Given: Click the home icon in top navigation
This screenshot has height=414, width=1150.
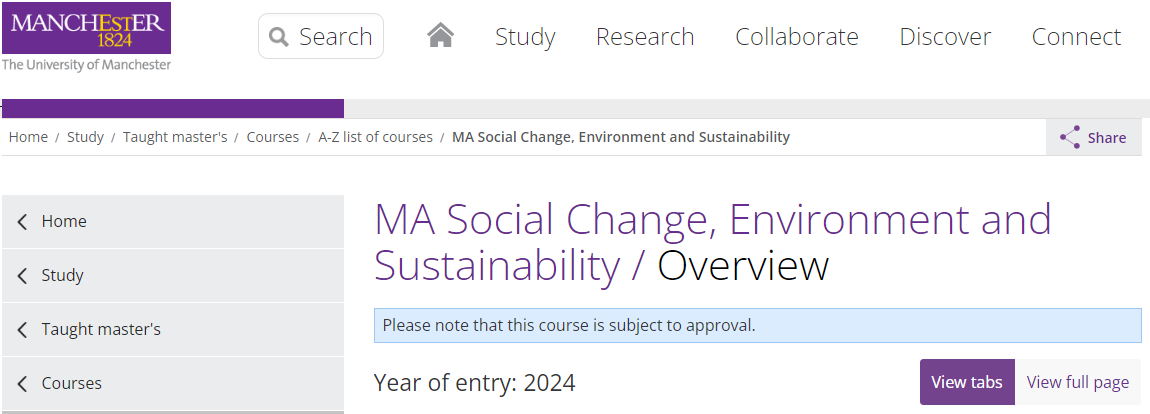Looking at the screenshot, I should click(440, 37).
